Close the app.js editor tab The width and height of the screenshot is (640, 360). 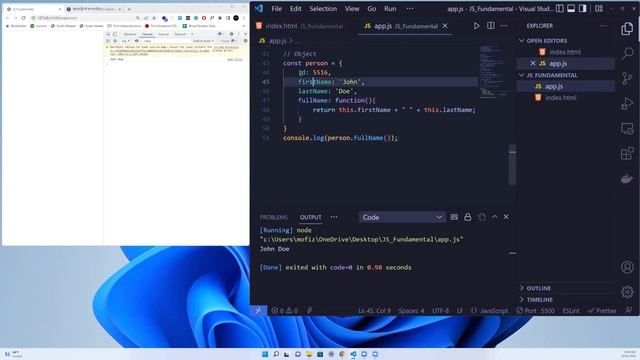click(x=445, y=26)
